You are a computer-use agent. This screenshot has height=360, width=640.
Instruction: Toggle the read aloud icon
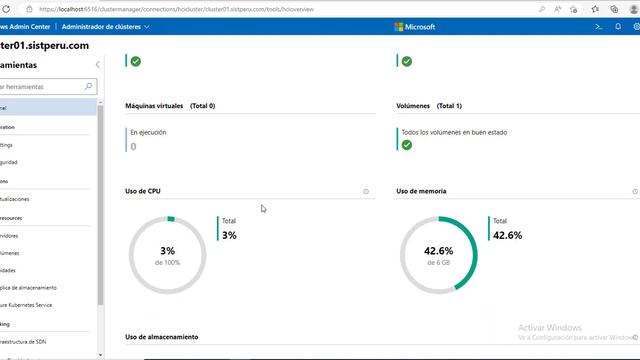[x=558, y=9]
